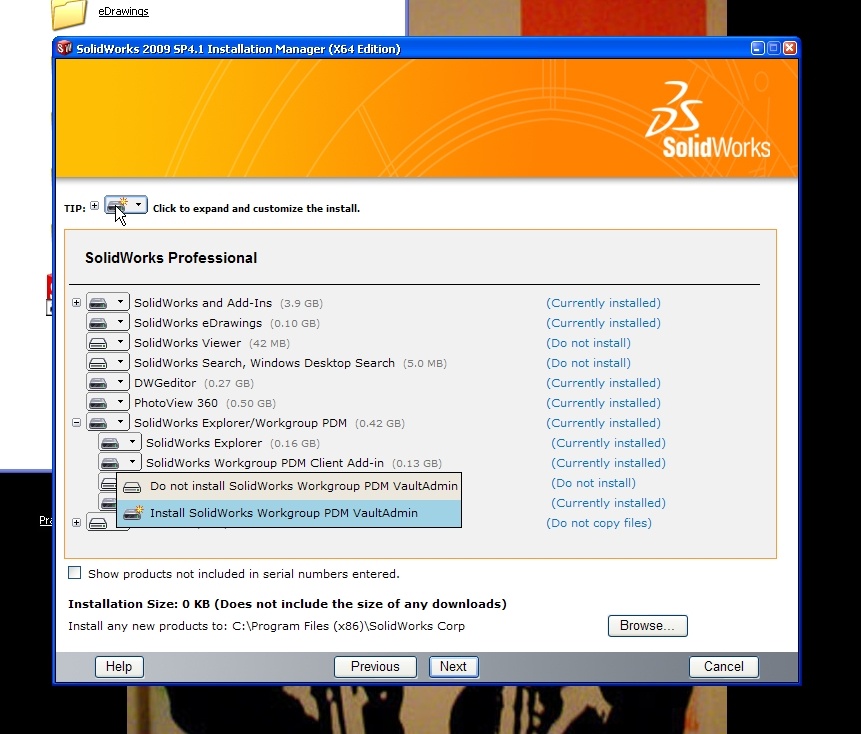
Task: Open SolidWorks Viewer install options dropdown
Action: point(120,343)
